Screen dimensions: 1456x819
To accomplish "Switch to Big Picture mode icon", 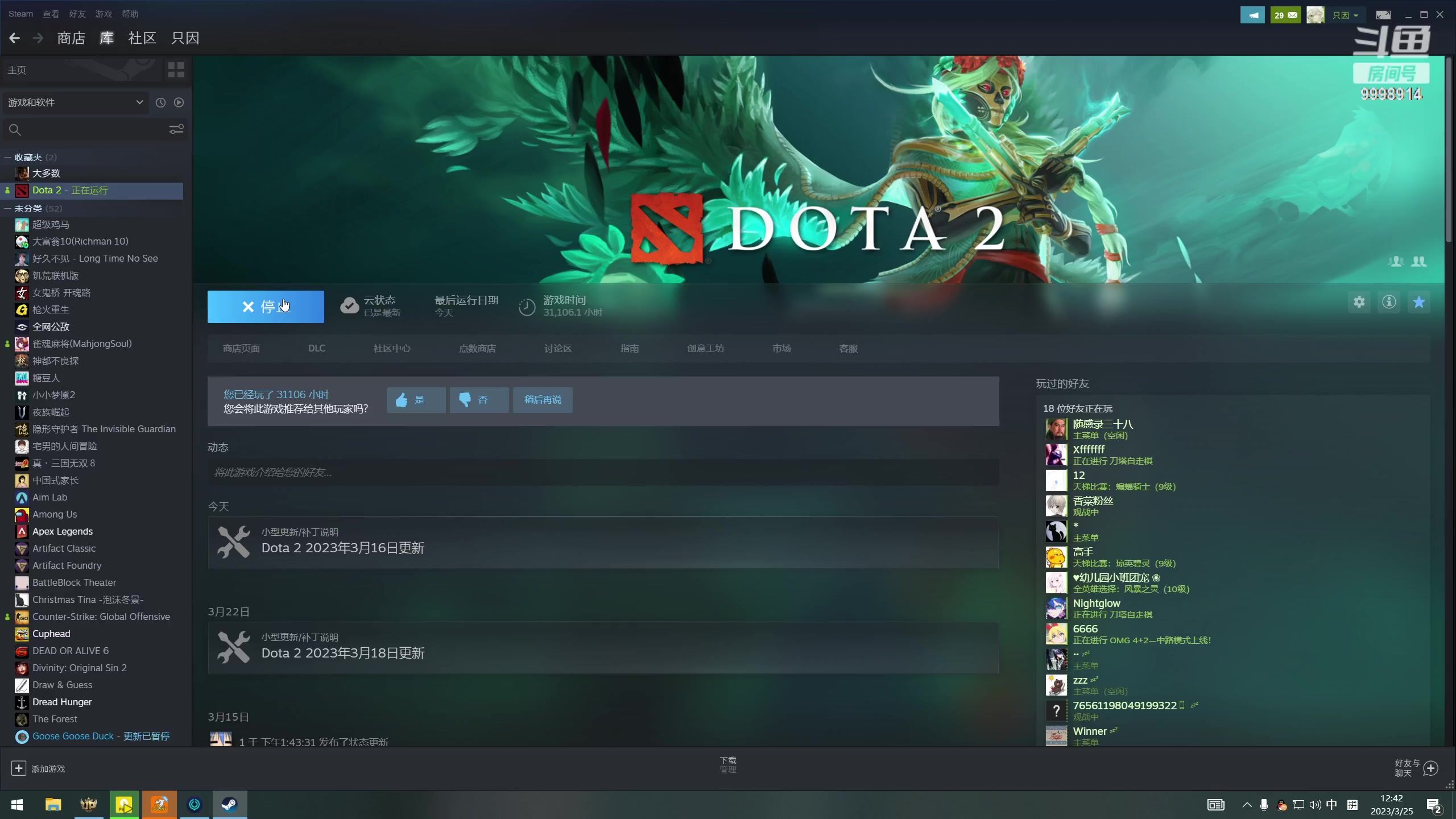I will coord(1383,15).
